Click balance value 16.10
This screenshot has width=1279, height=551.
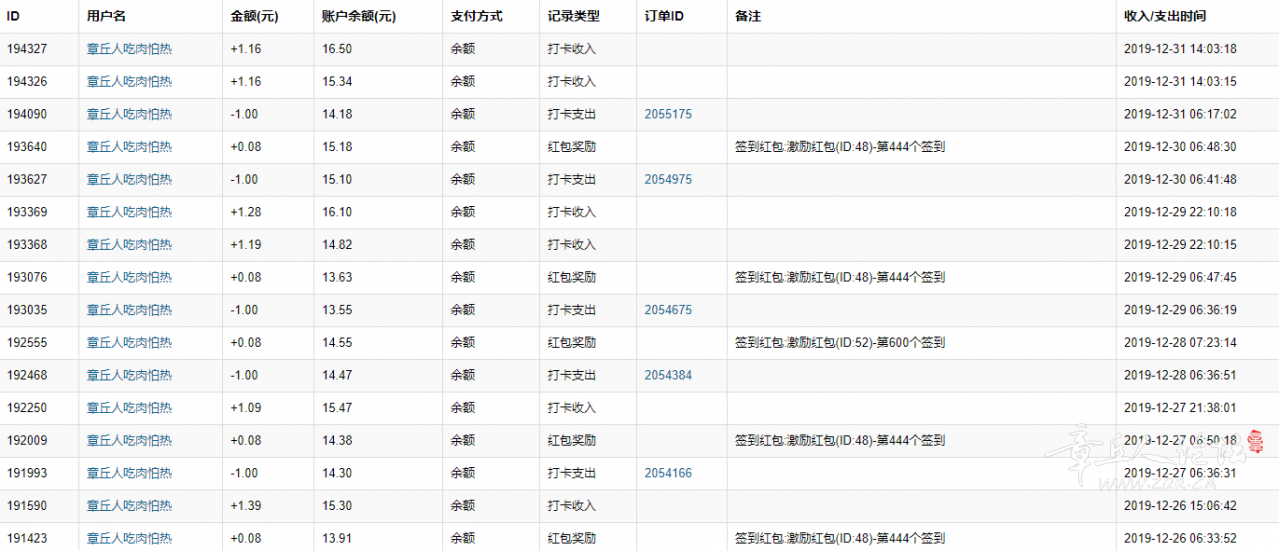pos(337,212)
